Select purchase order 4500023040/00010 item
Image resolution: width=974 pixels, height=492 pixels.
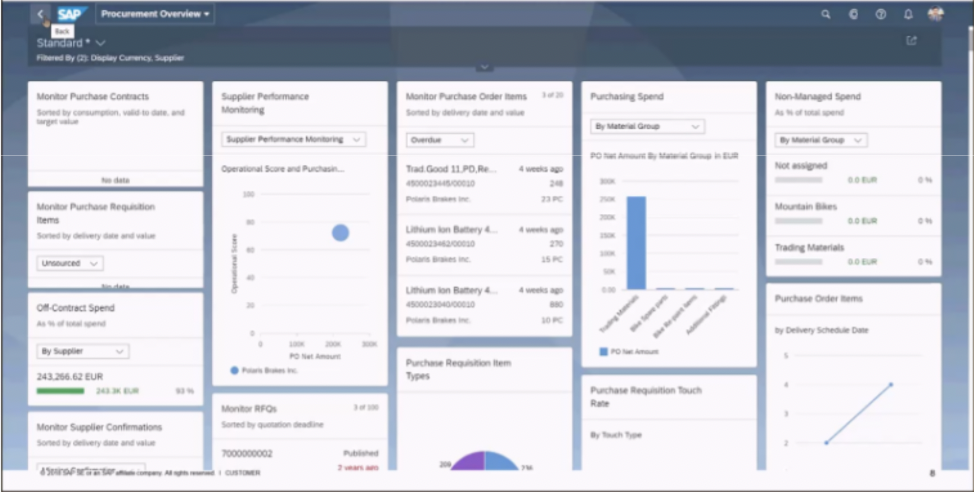tap(485, 305)
